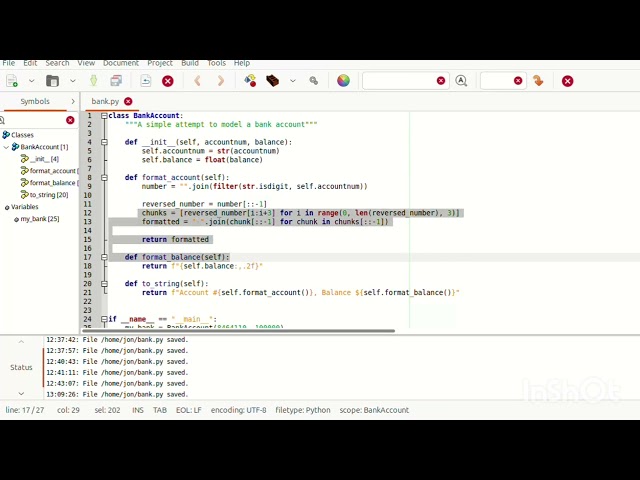Open the Tools menu

[x=216, y=63]
